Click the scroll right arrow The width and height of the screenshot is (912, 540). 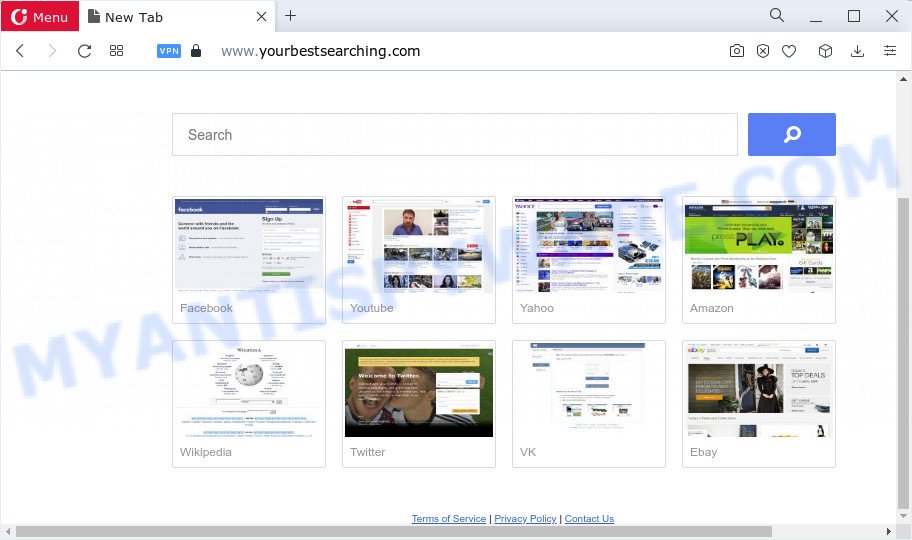[889, 531]
